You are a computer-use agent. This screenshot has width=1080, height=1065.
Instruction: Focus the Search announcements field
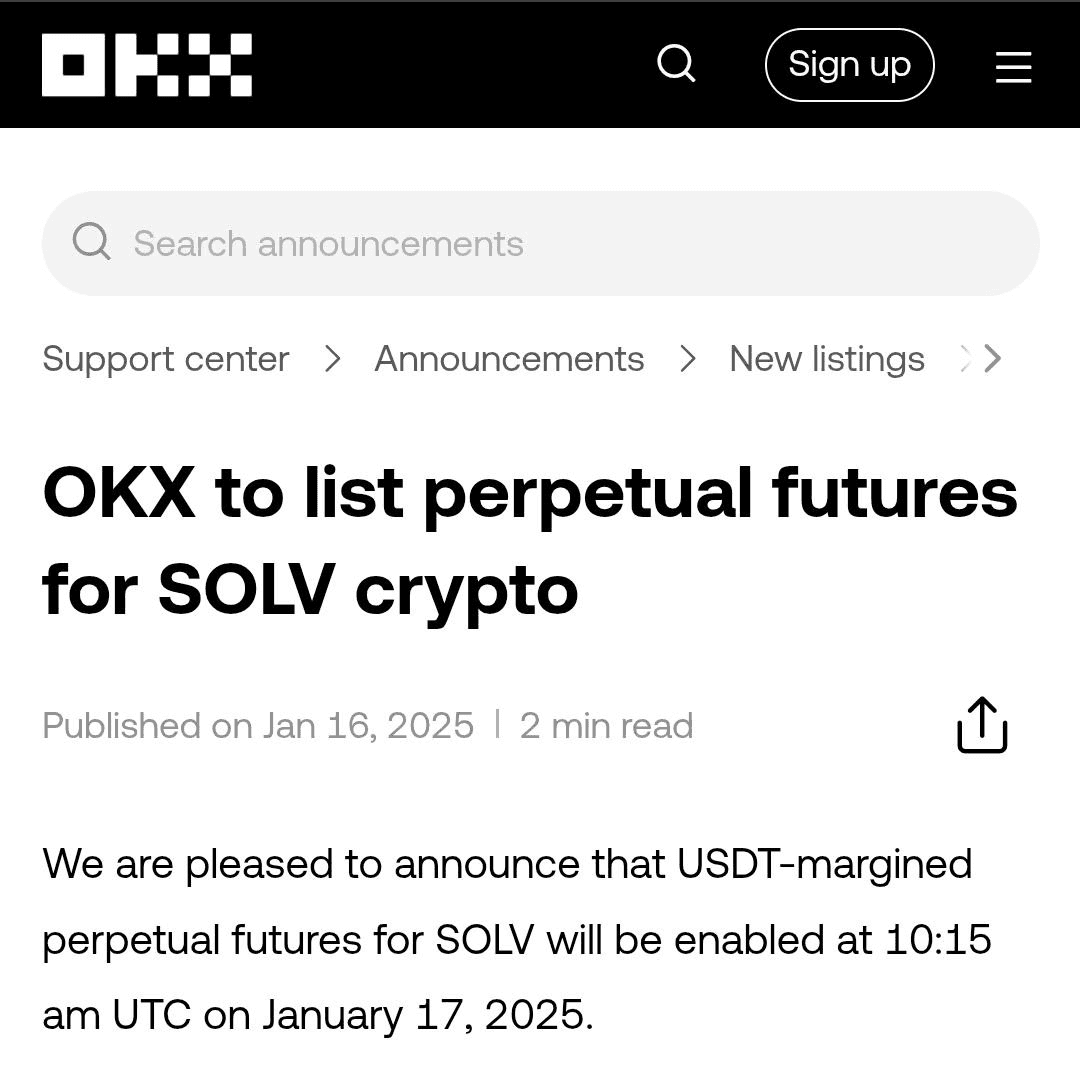click(x=541, y=243)
